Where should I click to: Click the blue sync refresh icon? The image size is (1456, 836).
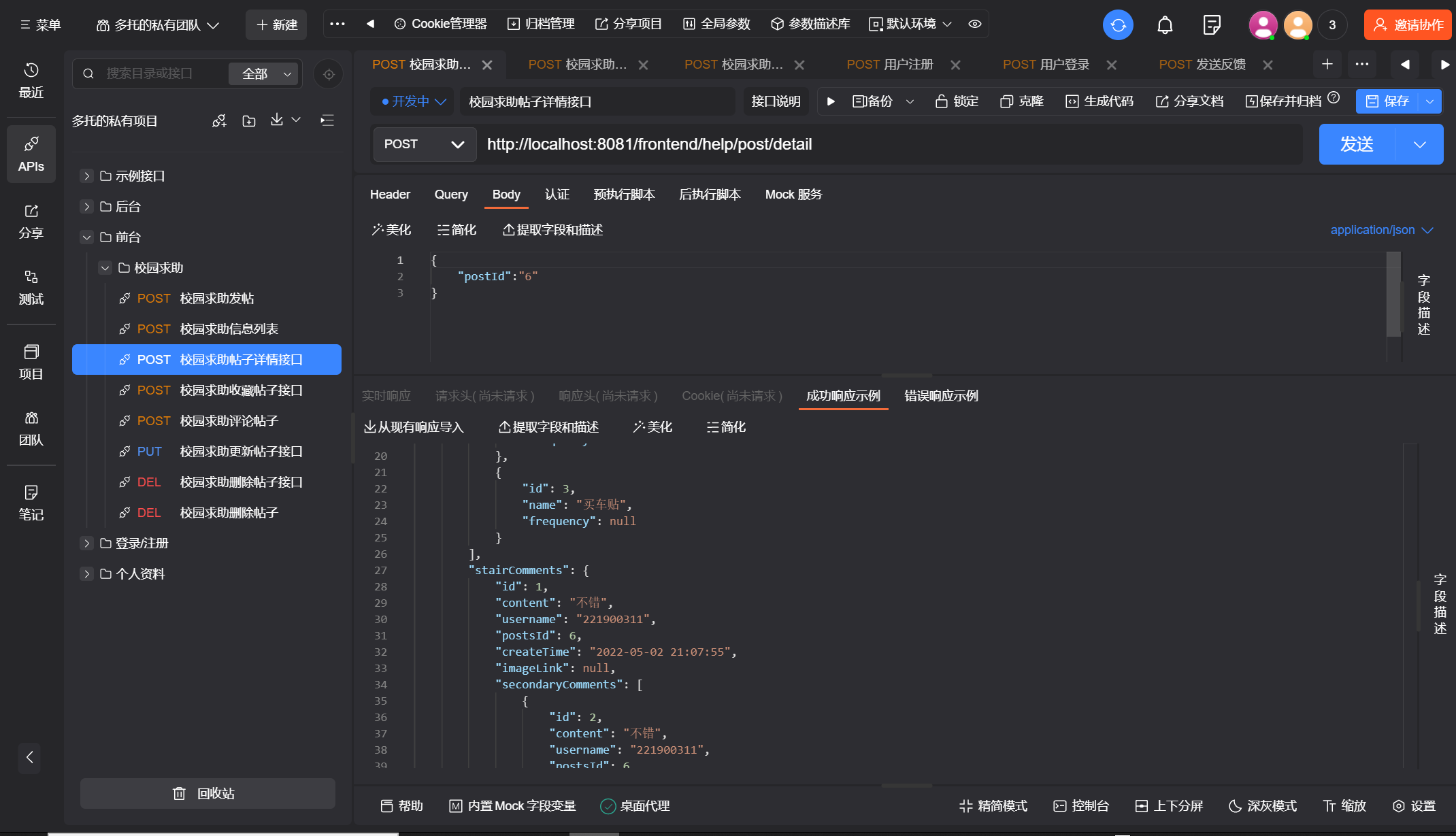(x=1118, y=25)
